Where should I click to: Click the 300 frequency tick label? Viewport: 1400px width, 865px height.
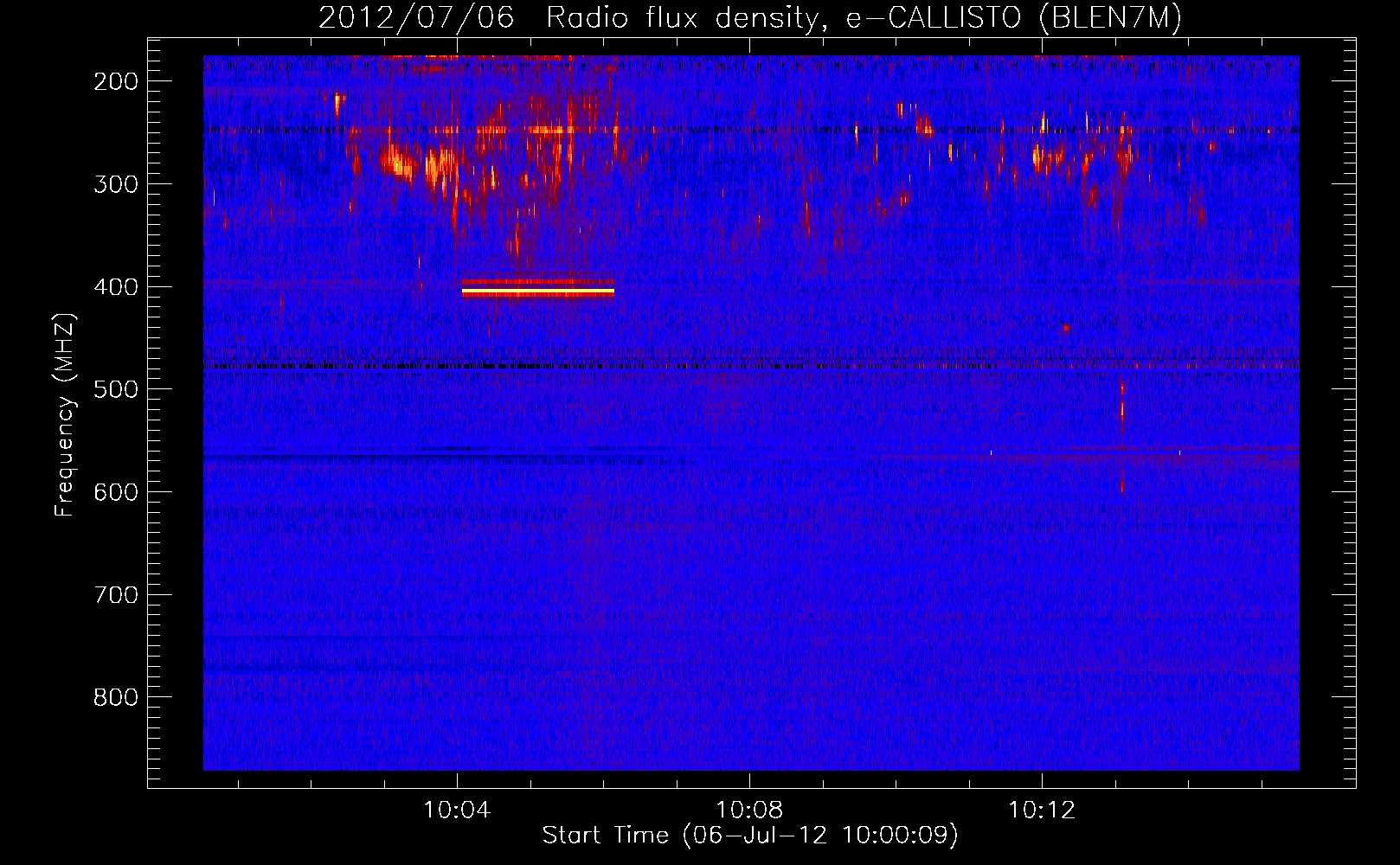pyautogui.click(x=116, y=184)
